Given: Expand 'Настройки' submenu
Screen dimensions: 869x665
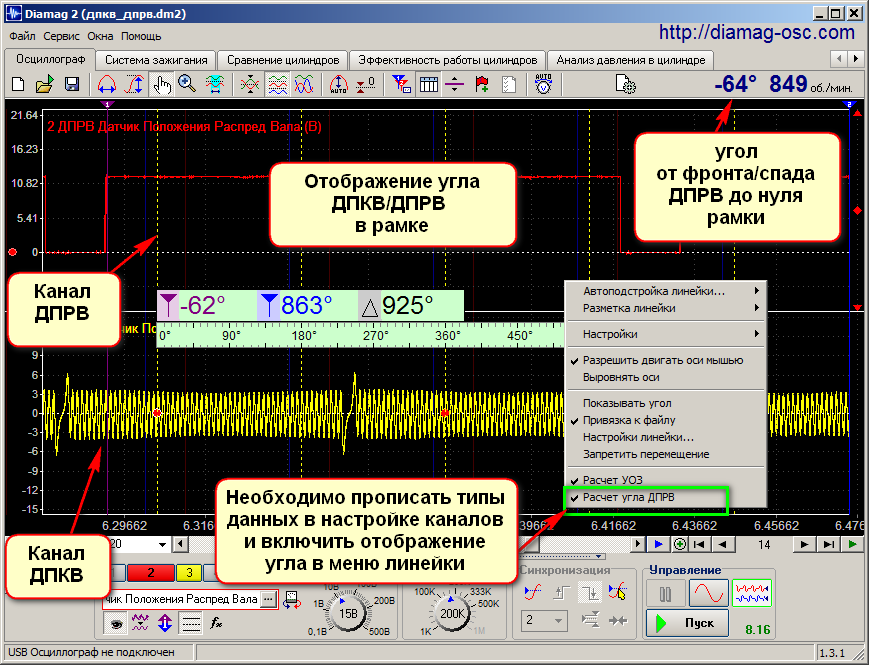Looking at the screenshot, I should tap(665, 334).
